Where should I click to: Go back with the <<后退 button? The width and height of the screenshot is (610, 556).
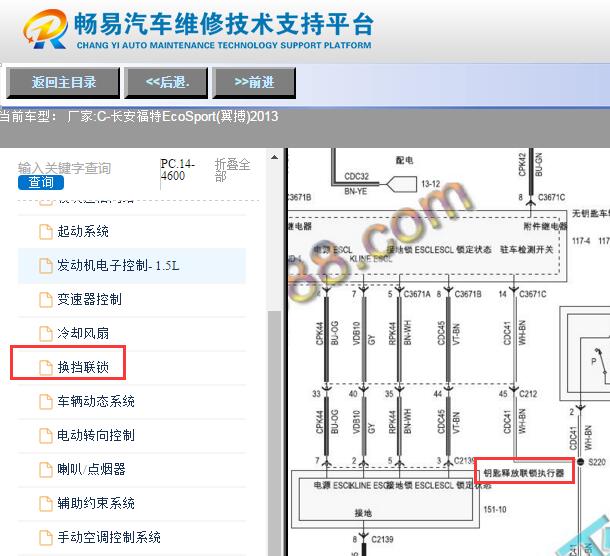coord(166,82)
